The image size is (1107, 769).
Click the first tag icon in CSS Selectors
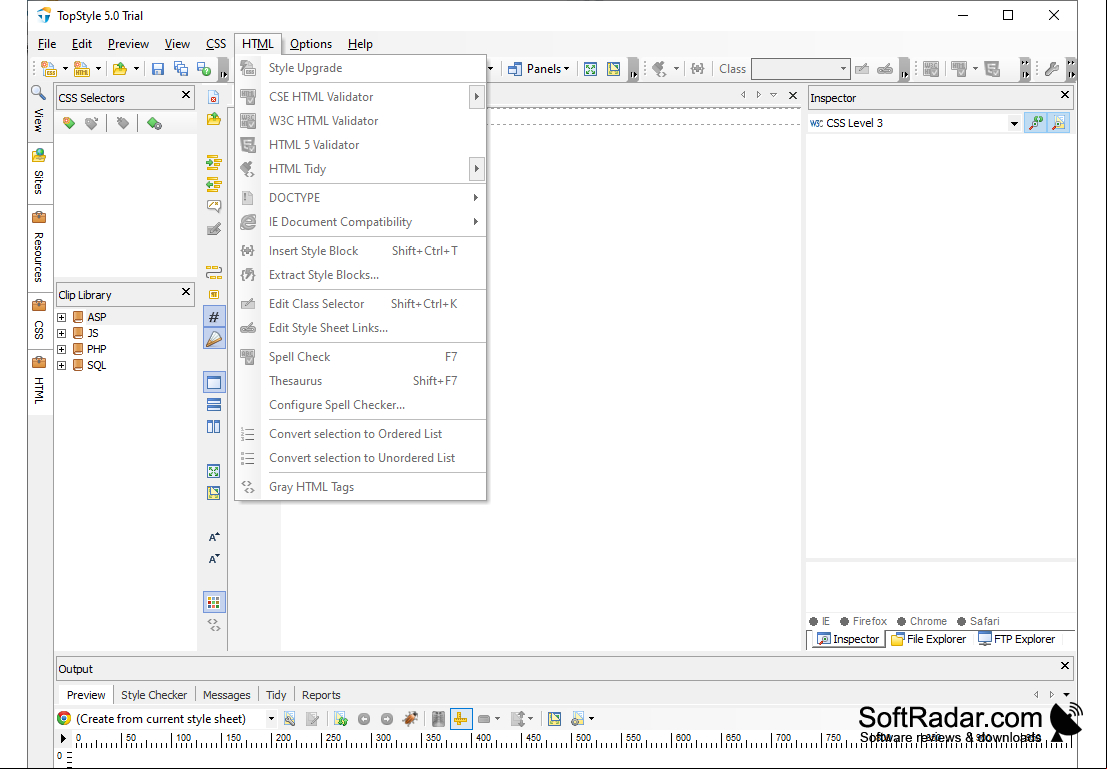(68, 124)
